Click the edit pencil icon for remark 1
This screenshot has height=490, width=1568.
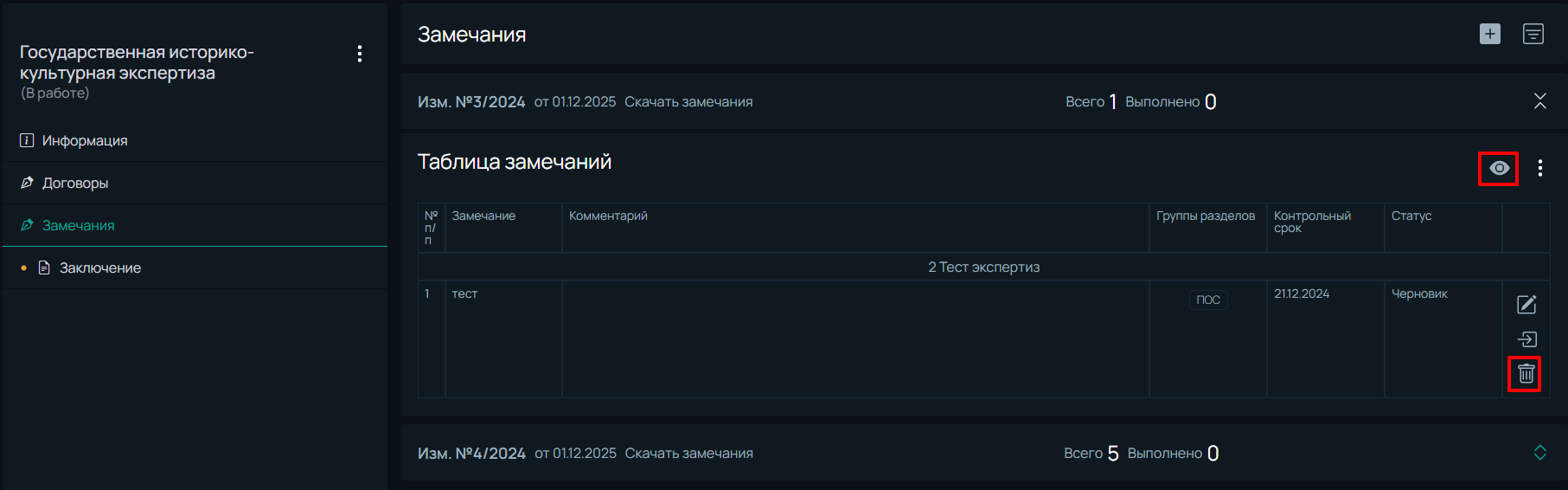(1526, 304)
